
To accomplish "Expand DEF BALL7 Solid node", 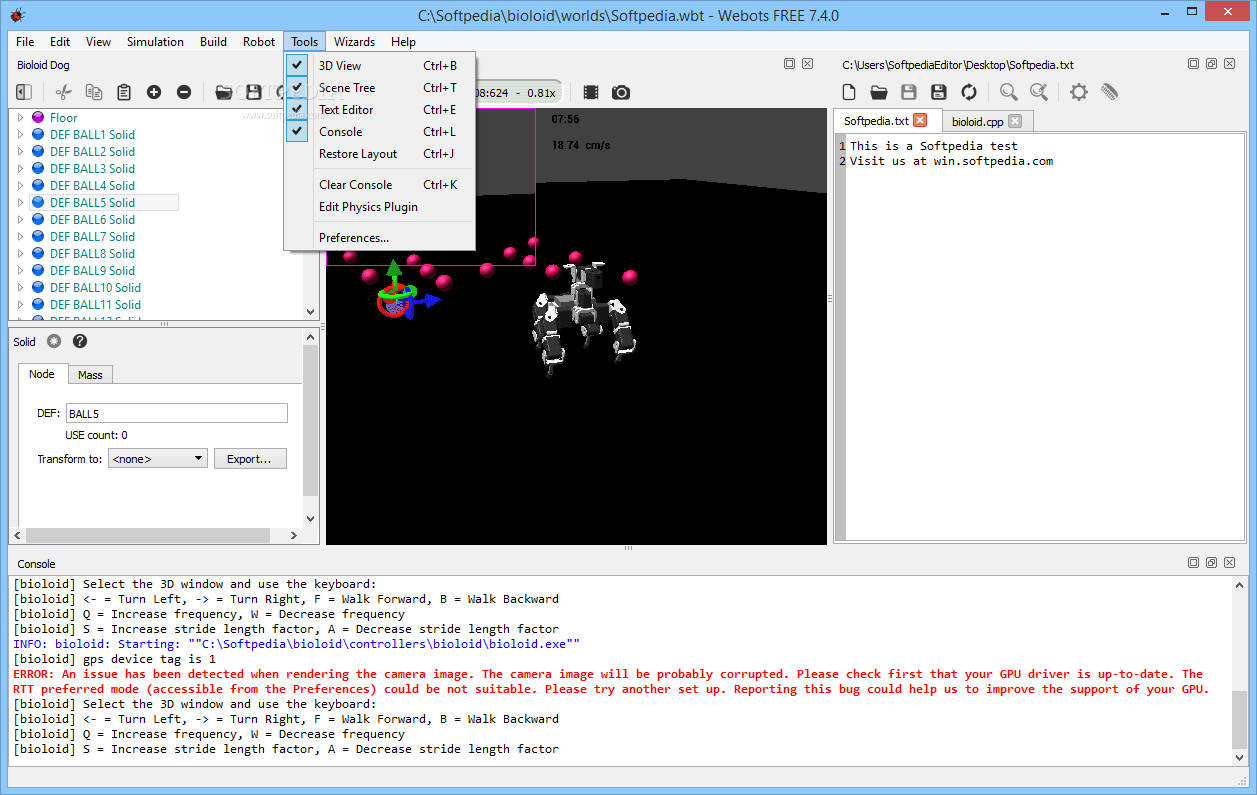I will (20, 236).
